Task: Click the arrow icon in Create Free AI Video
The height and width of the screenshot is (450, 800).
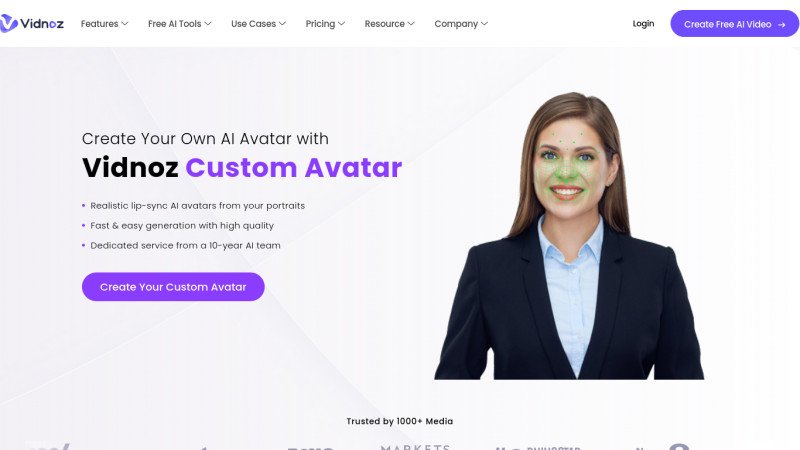Action: tap(781, 24)
